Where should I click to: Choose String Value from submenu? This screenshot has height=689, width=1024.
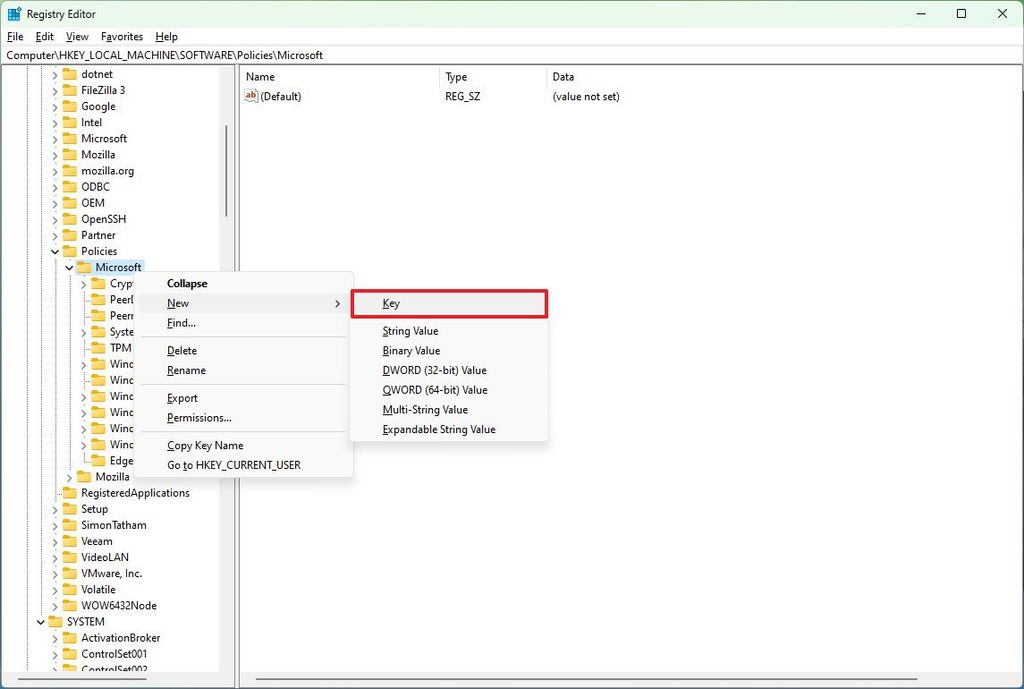[449, 331]
